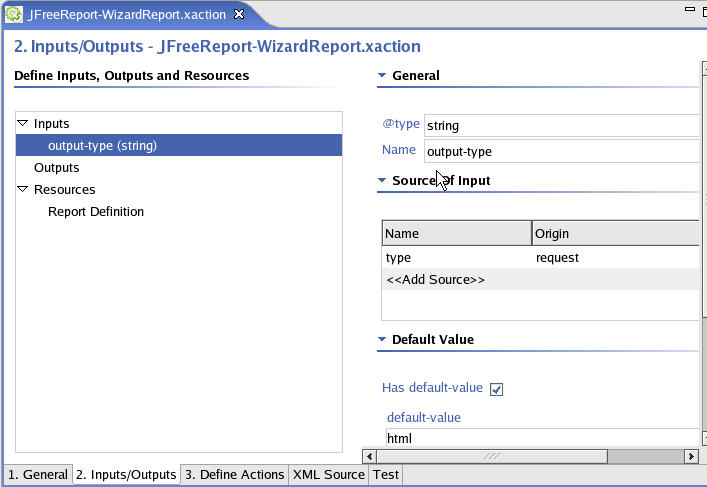Collapse the Inputs tree node
The width and height of the screenshot is (707, 487).
(23, 123)
